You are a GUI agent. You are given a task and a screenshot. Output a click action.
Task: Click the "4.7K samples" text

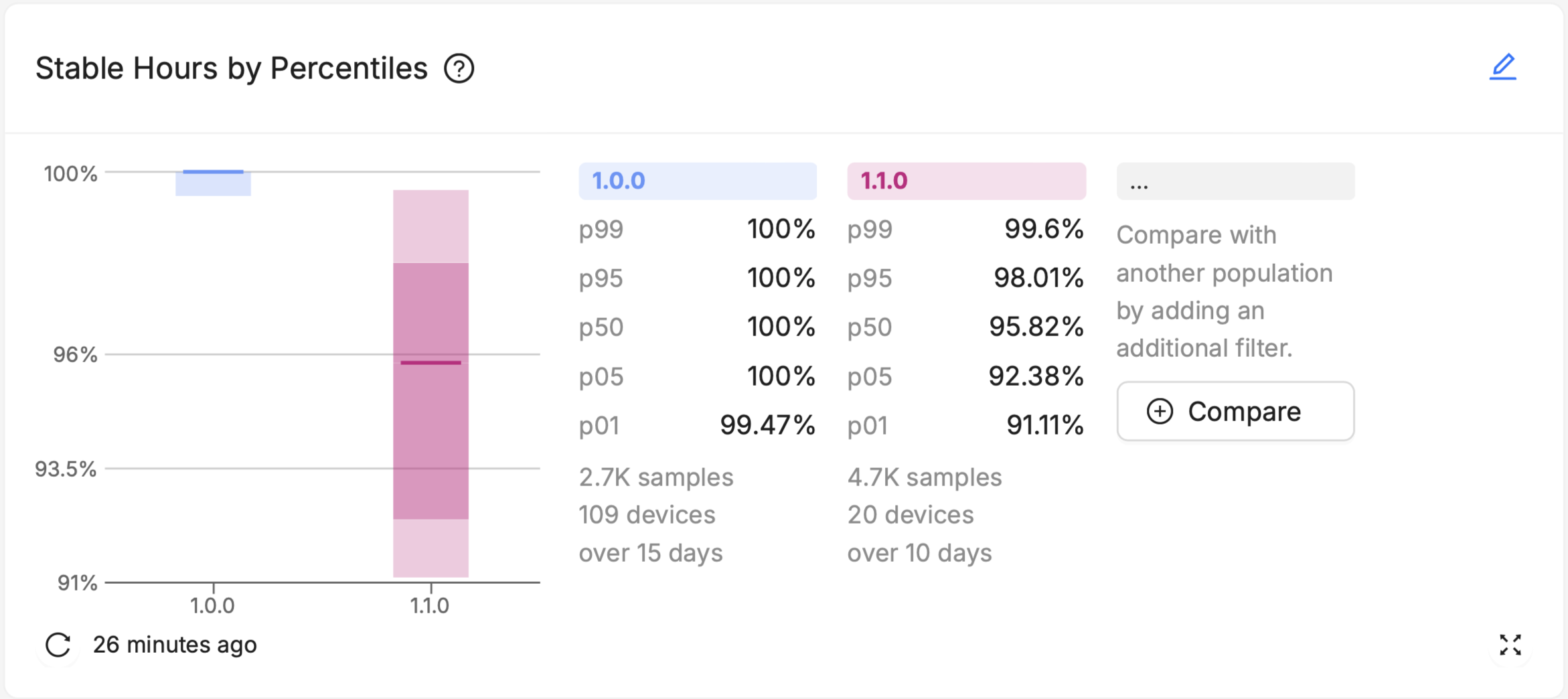coord(925,476)
